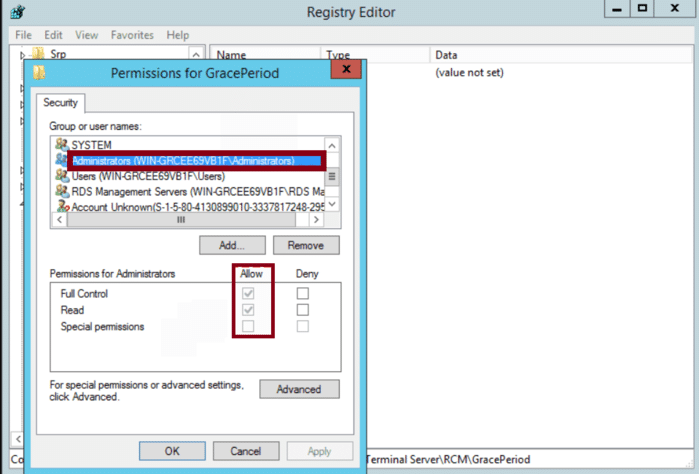
Task: Check Deny box for Read
Action: [303, 309]
